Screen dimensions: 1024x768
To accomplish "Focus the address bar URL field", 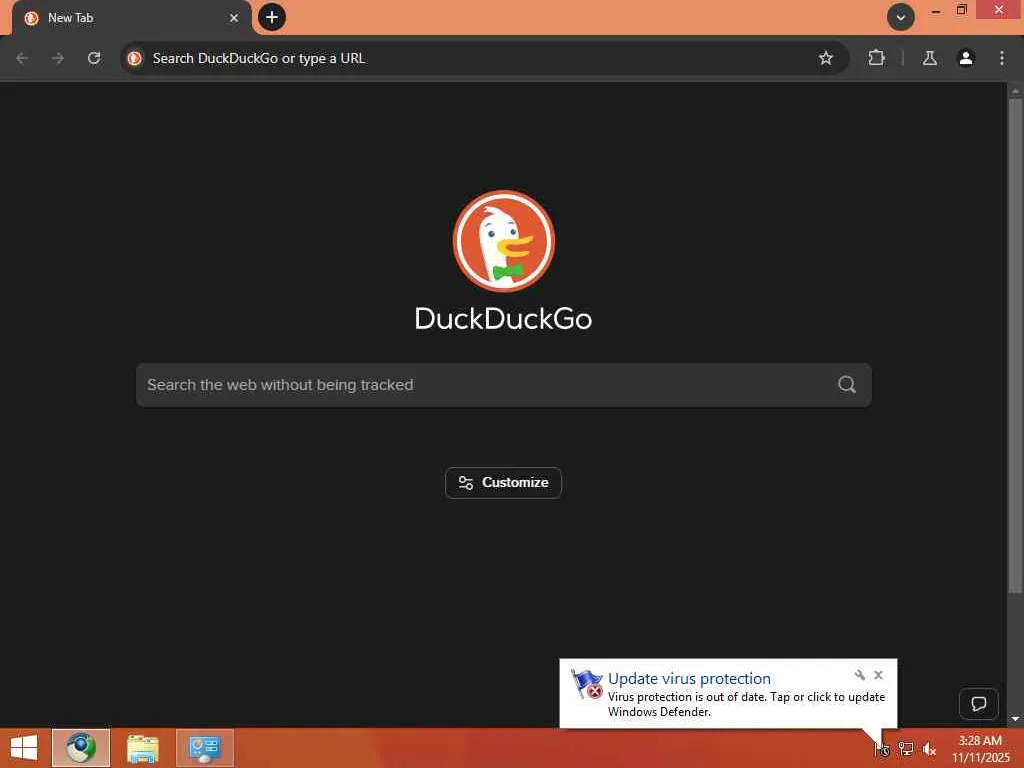I will pyautogui.click(x=483, y=58).
